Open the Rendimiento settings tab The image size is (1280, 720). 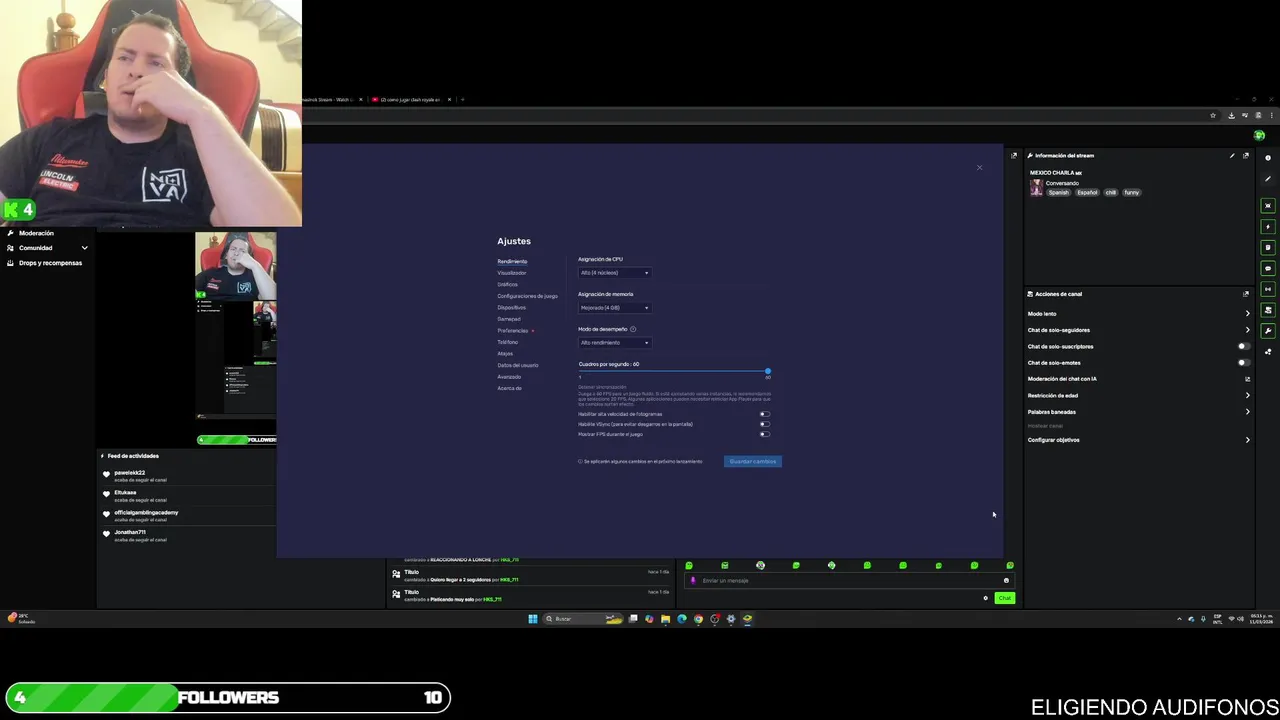tap(512, 261)
